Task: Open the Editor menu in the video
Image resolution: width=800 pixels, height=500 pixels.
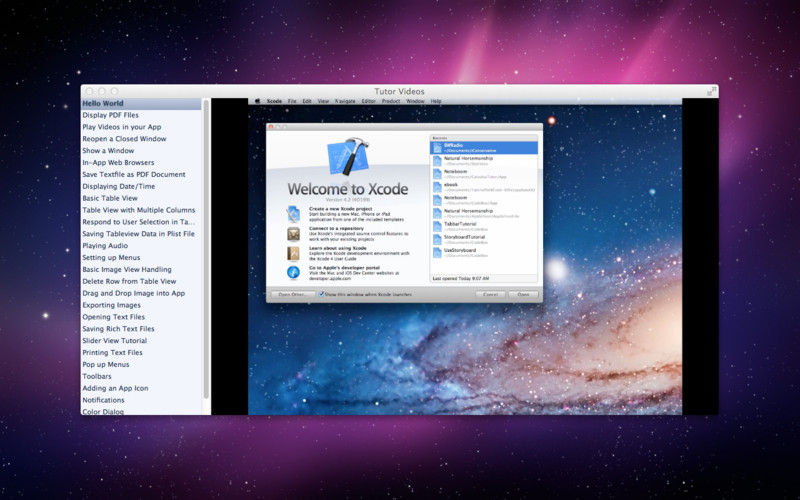Action: 368,101
